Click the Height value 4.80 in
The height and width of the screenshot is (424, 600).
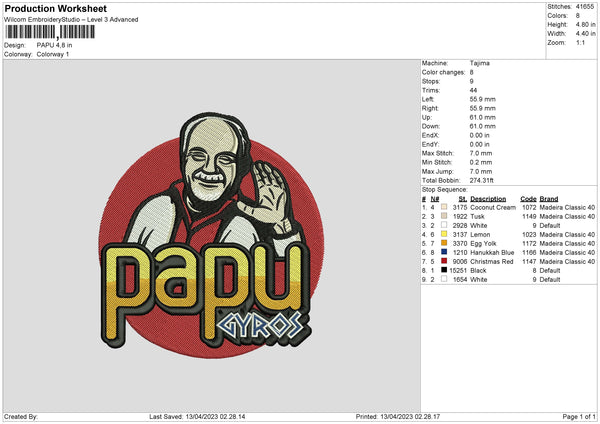point(585,24)
